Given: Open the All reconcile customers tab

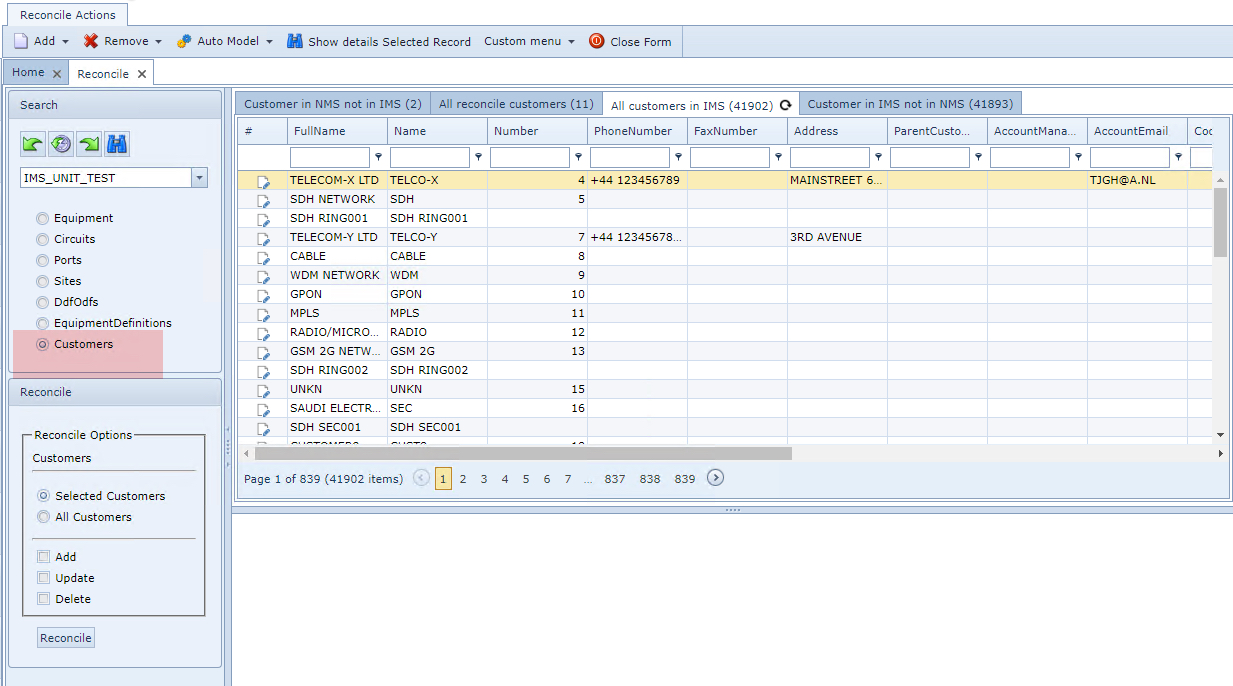Looking at the screenshot, I should 516,104.
